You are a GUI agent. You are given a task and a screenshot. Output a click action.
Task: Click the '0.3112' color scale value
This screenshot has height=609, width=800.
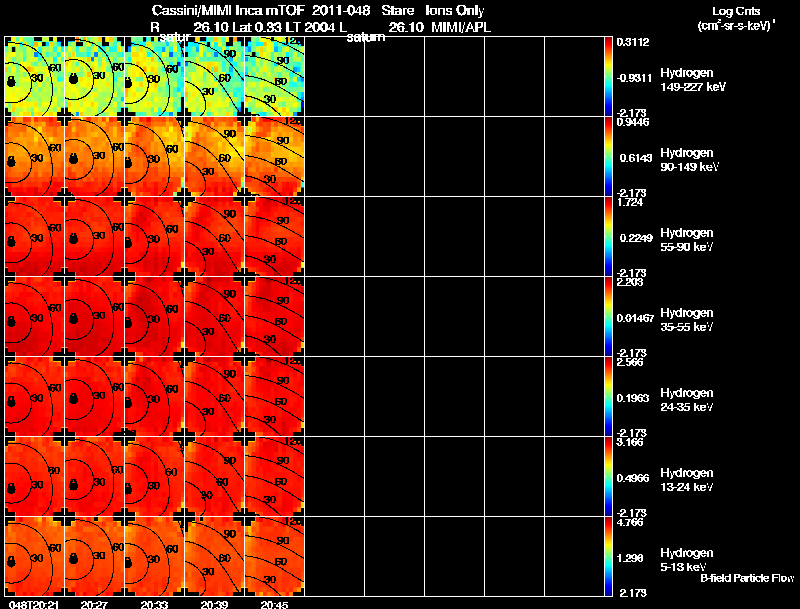pyautogui.click(x=633, y=42)
